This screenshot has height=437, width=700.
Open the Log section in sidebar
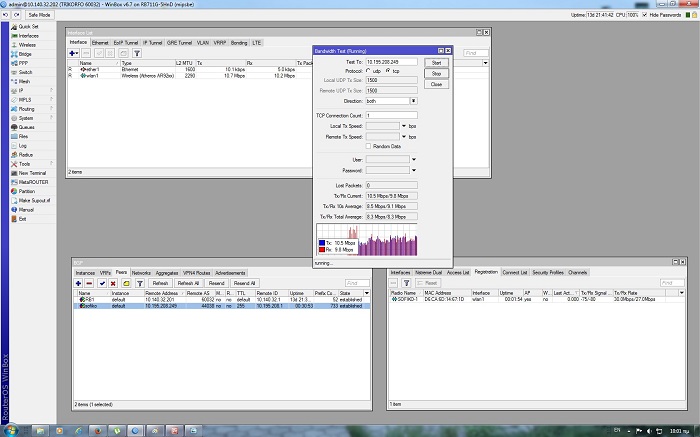(x=22, y=145)
